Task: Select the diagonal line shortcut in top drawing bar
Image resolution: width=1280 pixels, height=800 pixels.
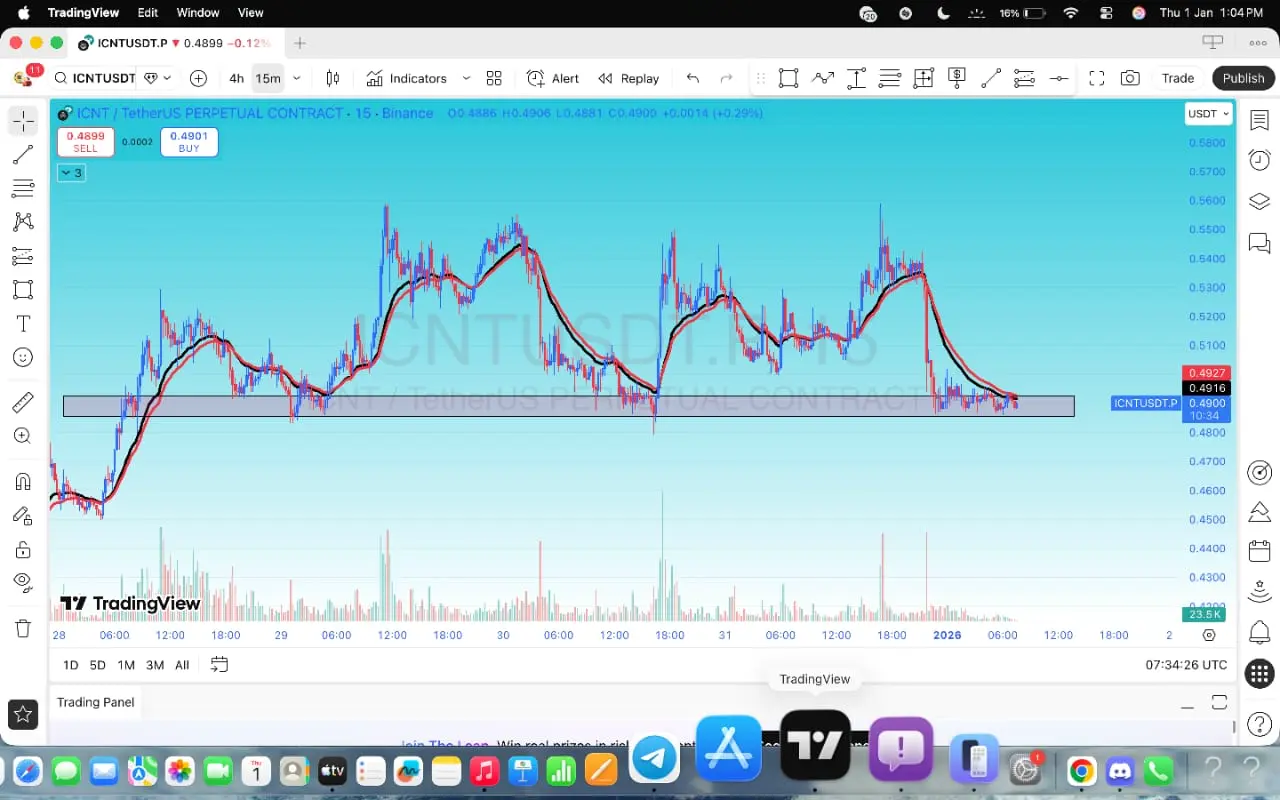Action: point(991,78)
